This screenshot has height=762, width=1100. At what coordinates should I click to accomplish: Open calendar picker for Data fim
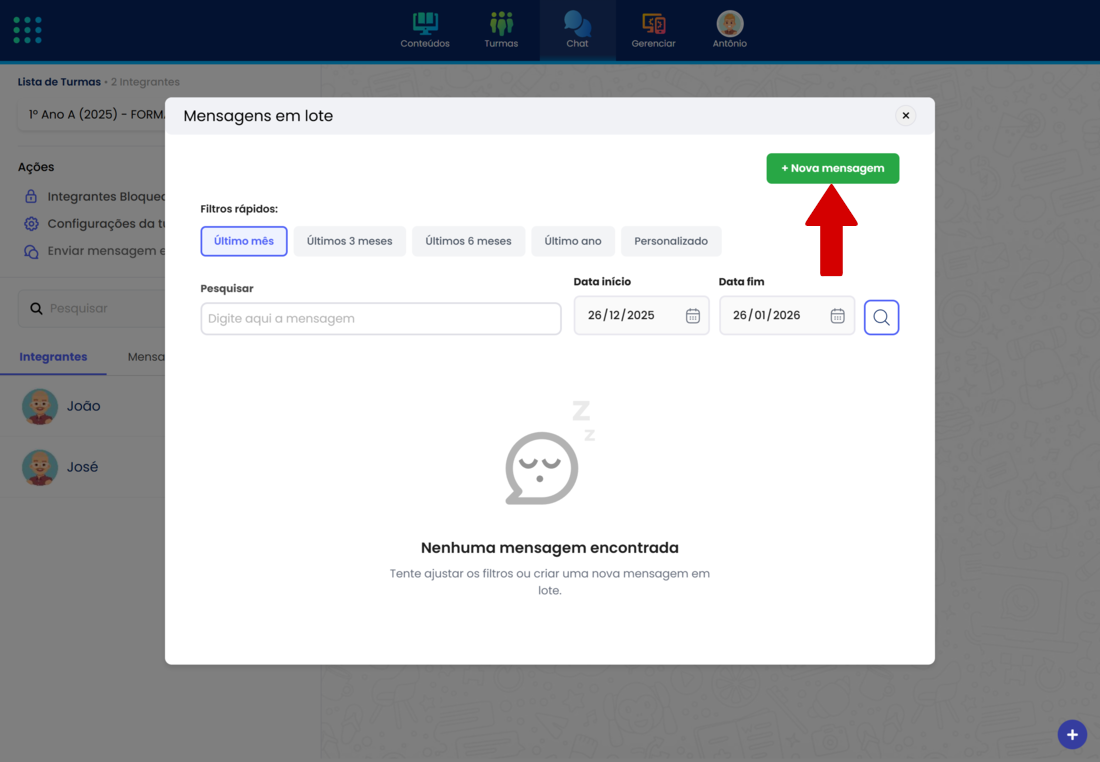tap(838, 316)
